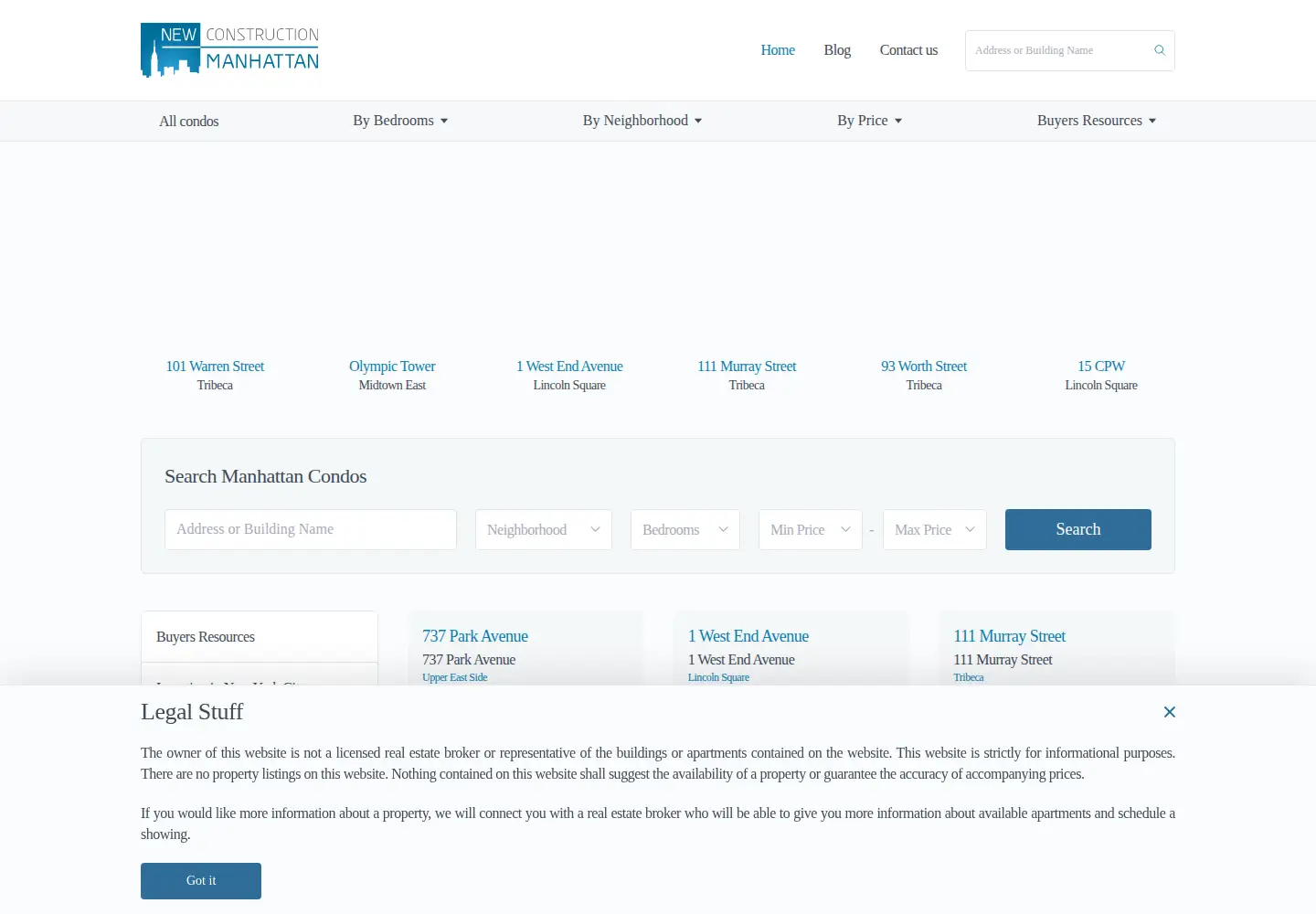Image resolution: width=1316 pixels, height=914 pixels.
Task: Click the magnifier icon in header search
Action: [x=1160, y=50]
